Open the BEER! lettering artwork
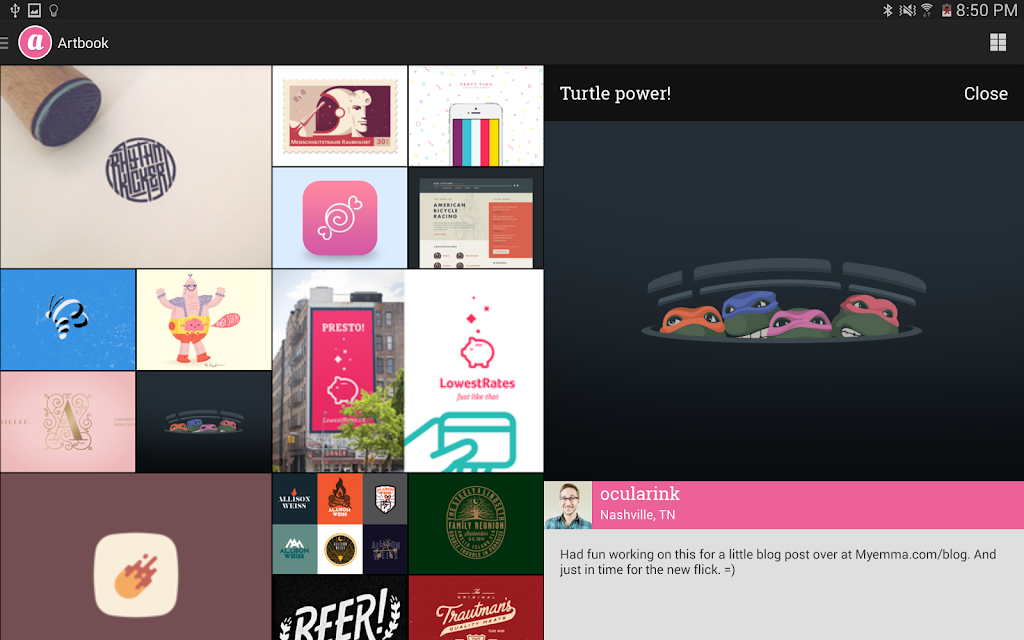 [x=340, y=608]
